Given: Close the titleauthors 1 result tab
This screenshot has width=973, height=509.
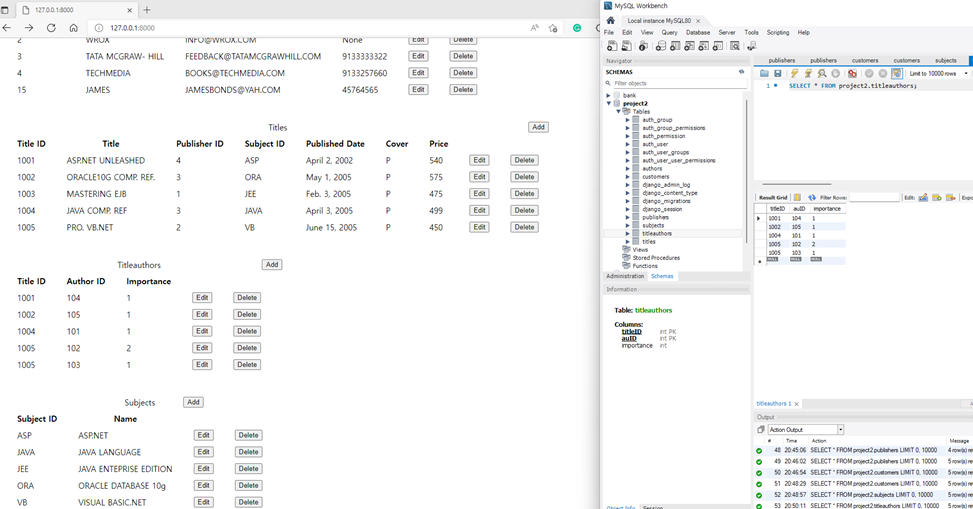Looking at the screenshot, I should click(x=797, y=404).
